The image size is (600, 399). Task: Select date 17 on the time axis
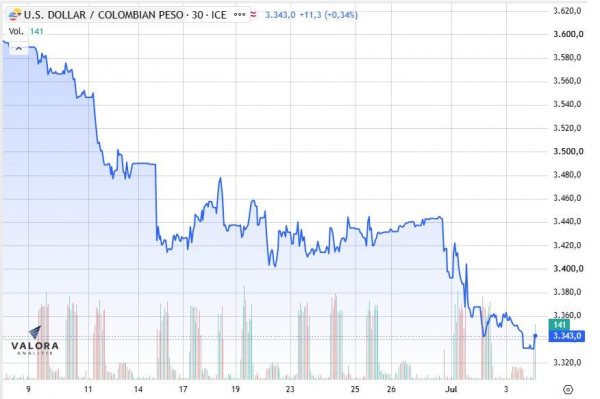[x=183, y=389]
